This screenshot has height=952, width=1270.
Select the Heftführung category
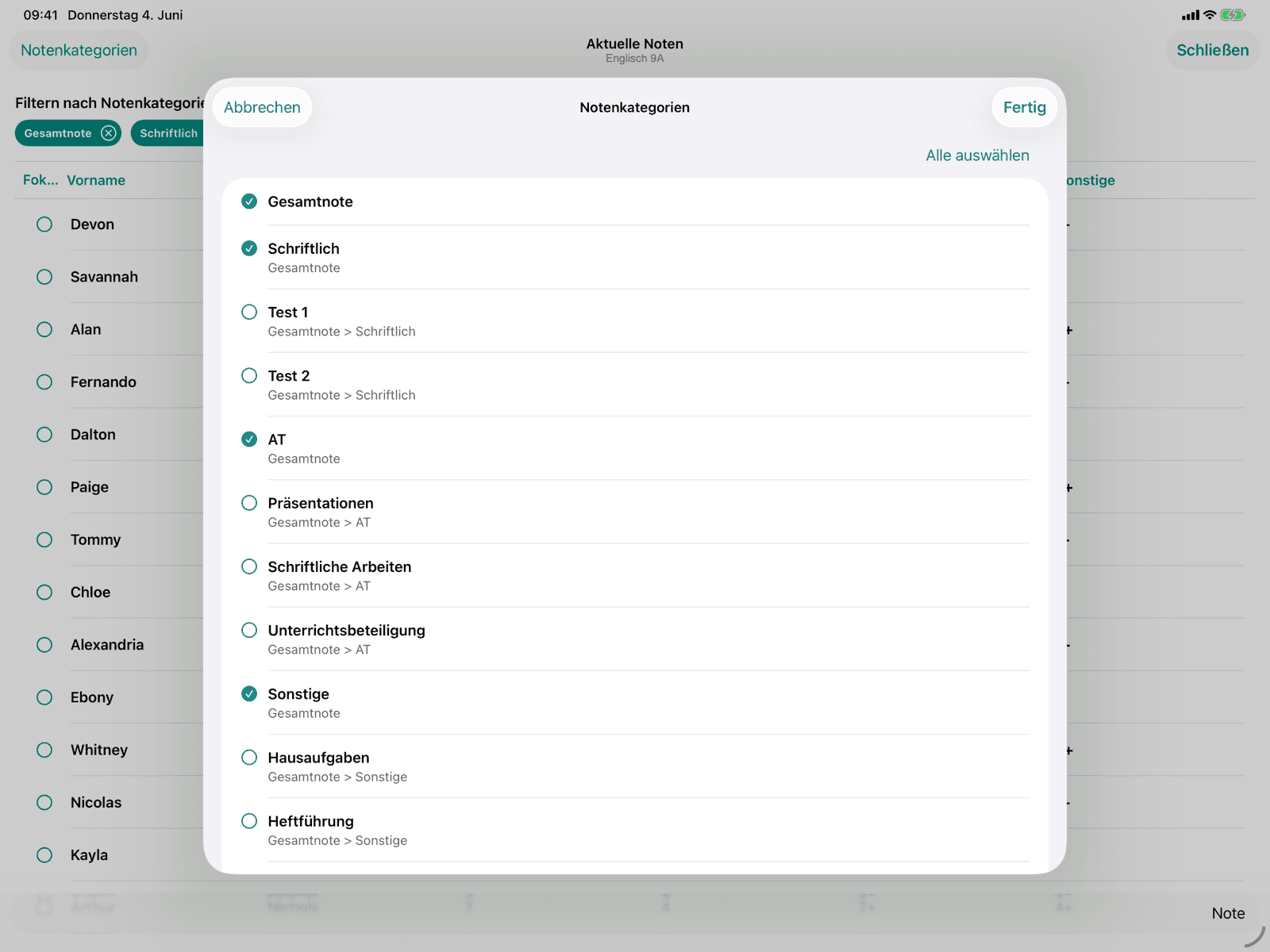[249, 821]
